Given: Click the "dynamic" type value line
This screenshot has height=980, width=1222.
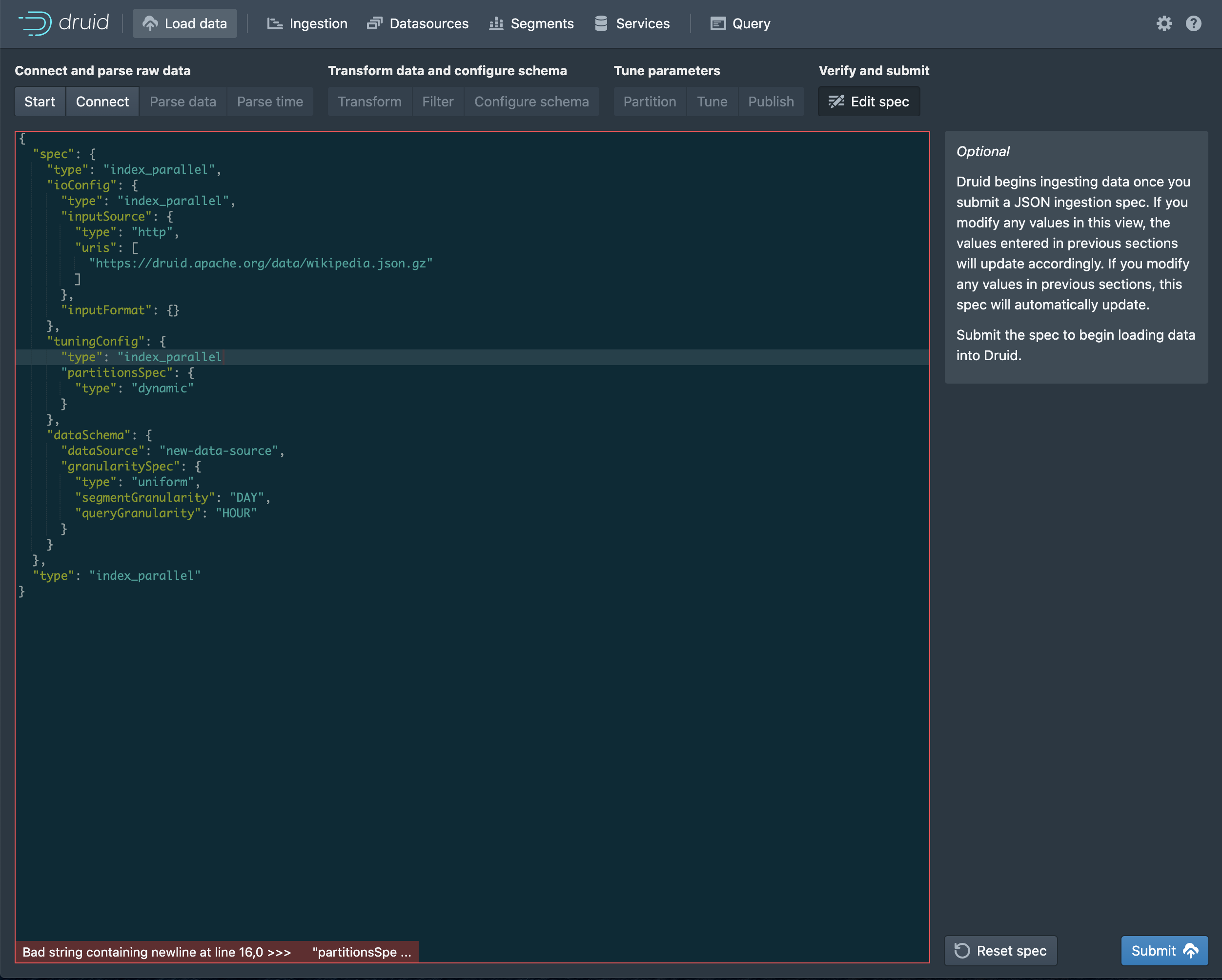Looking at the screenshot, I should pos(134,388).
